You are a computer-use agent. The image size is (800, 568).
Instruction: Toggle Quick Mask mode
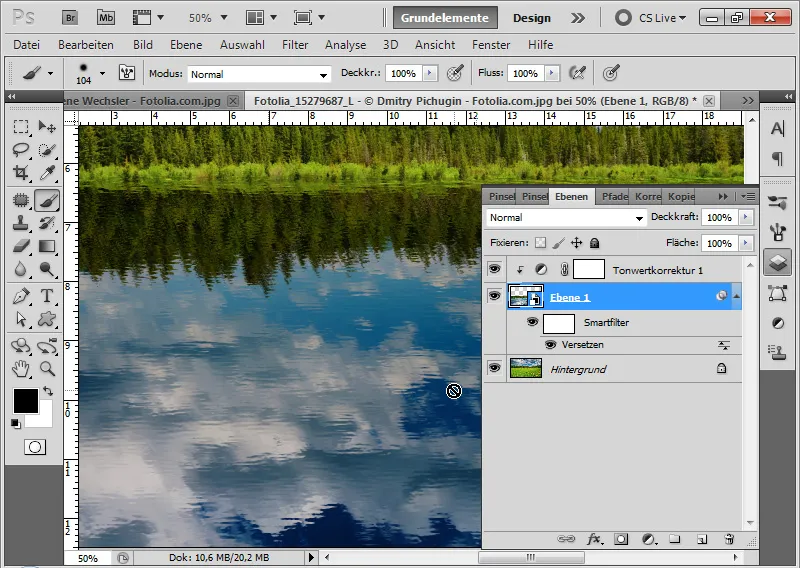coord(35,447)
